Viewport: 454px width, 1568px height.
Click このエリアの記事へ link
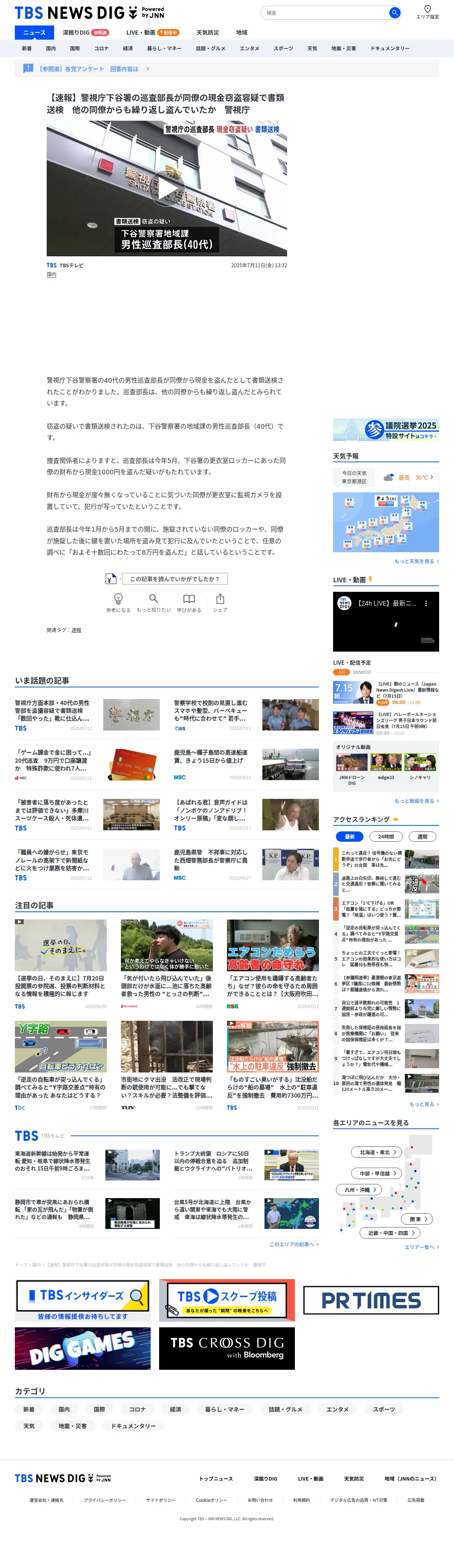point(294,1244)
